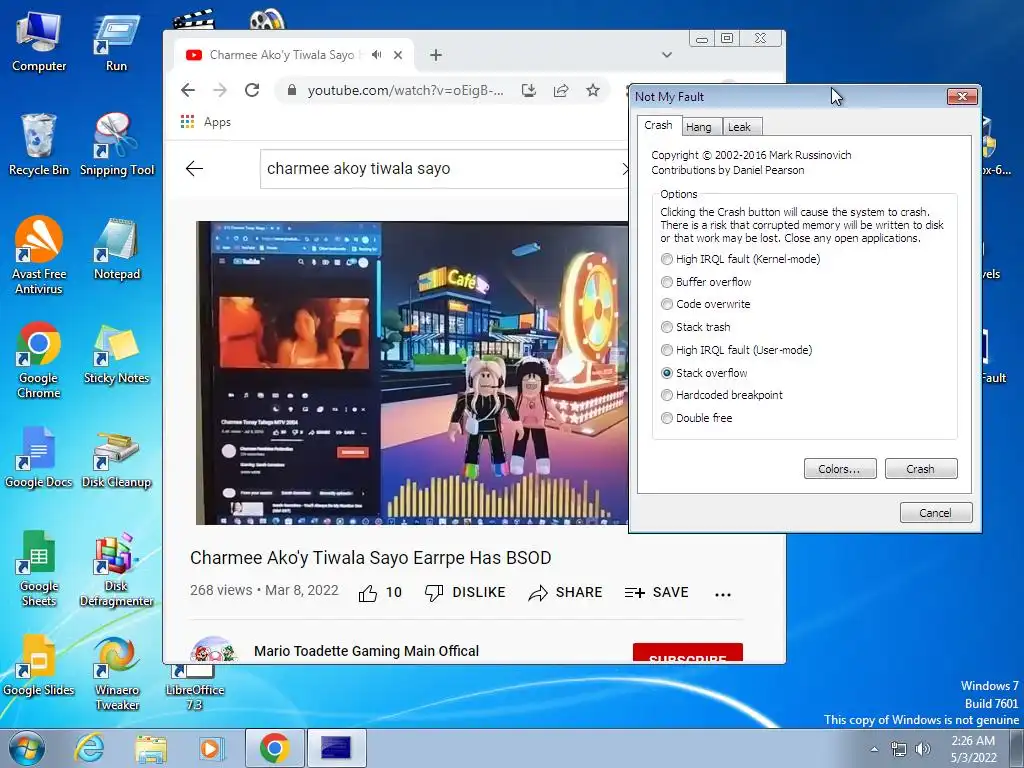Click the share page icon in the address bar

[x=560, y=90]
